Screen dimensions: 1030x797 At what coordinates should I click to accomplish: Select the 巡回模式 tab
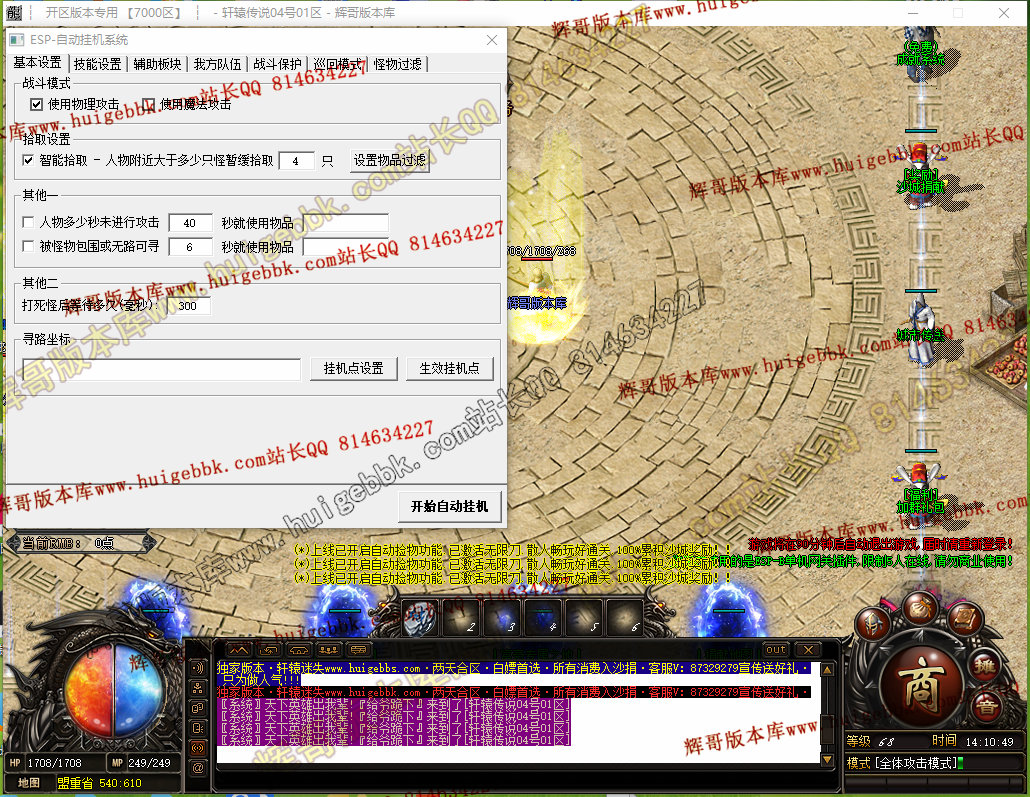point(337,64)
